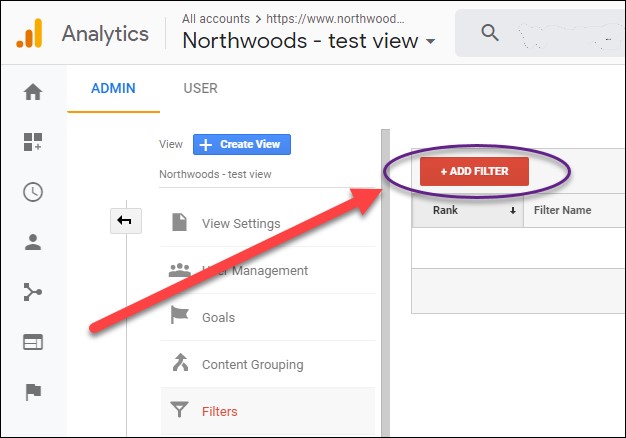The height and width of the screenshot is (438, 626).
Task: Open Acquisition branching icon in sidebar
Action: coord(33,292)
